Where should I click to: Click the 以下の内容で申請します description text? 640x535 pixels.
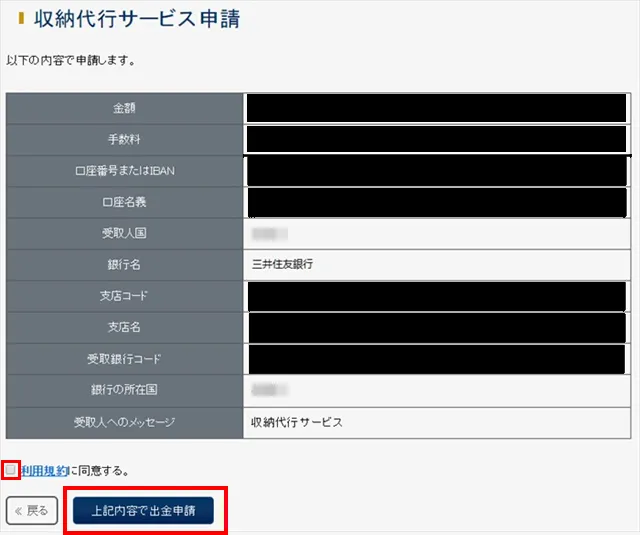(70, 60)
